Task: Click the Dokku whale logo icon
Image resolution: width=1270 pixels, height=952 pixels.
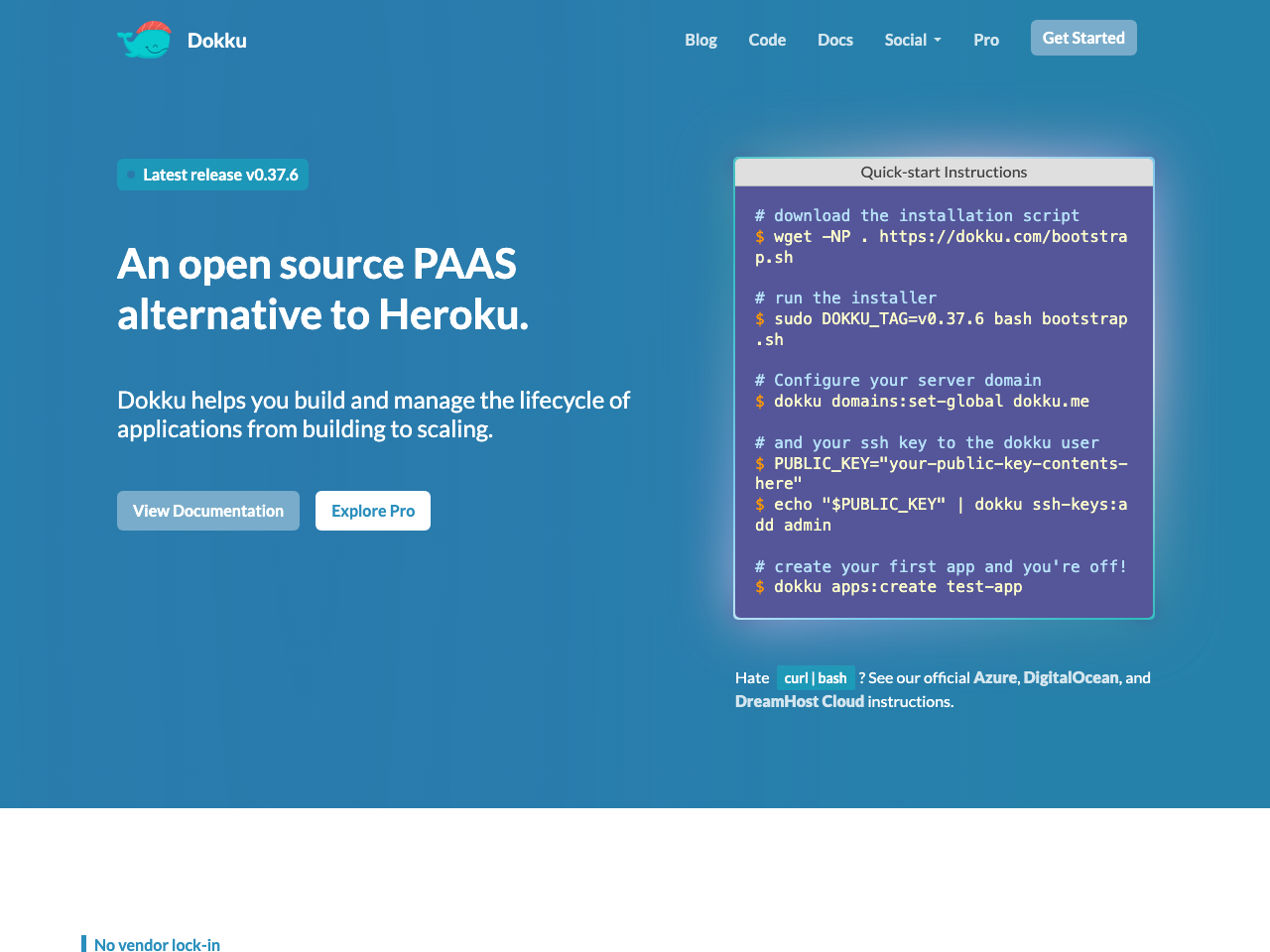Action: point(145,40)
